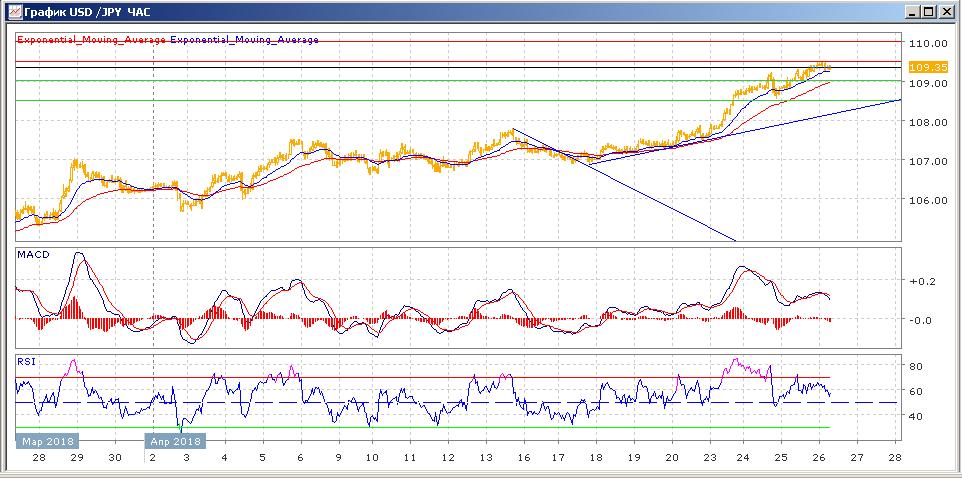
Task: Minimize the USD/JPY chart window
Action: coord(912,13)
